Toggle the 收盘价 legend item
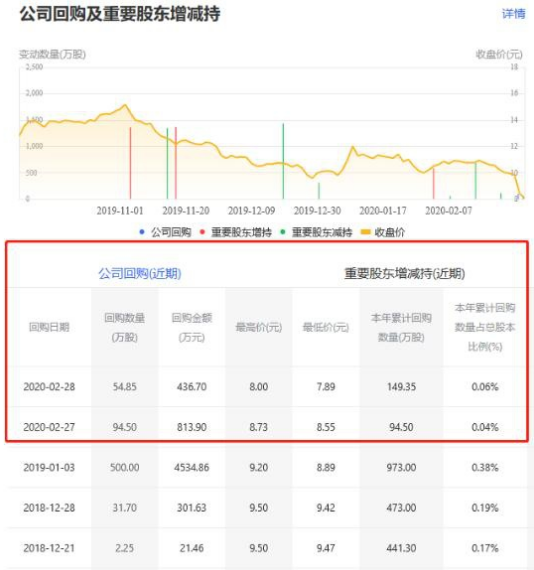 pyautogui.click(x=382, y=232)
